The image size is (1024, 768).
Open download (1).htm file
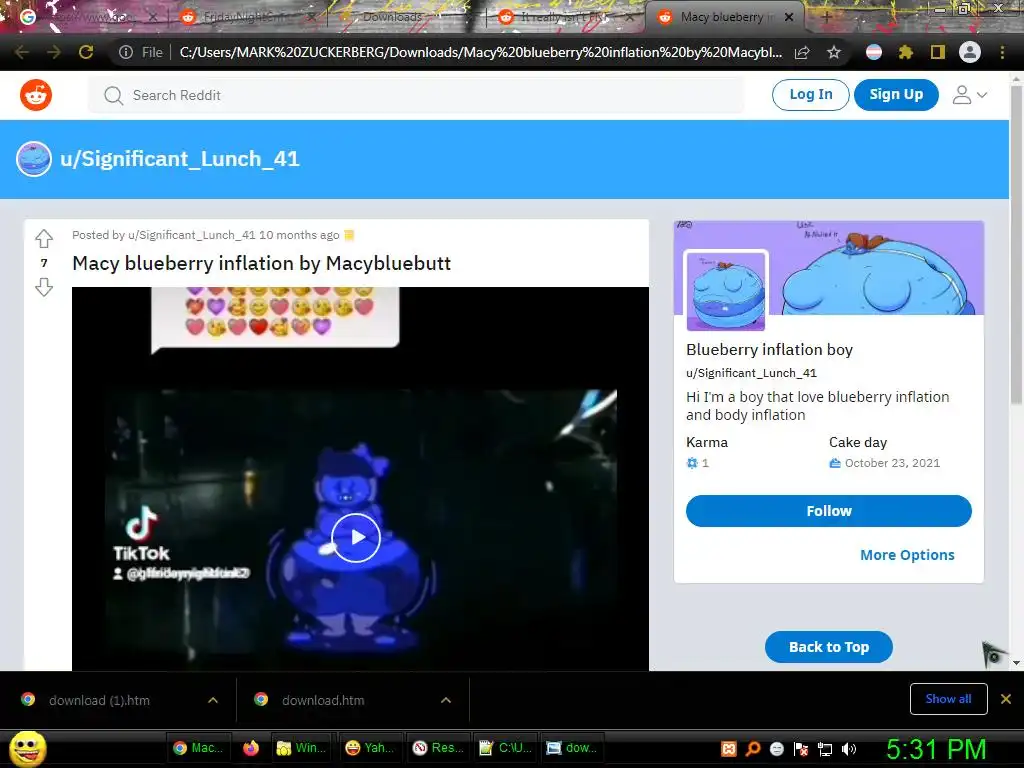click(x=99, y=700)
